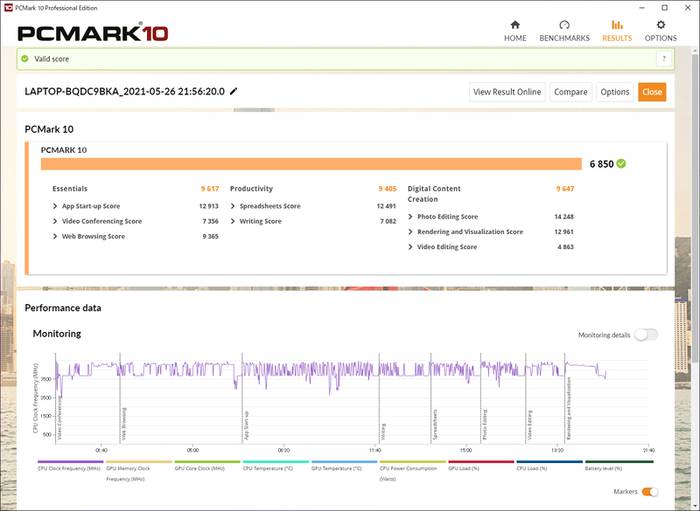Open the Benchmarks gauge icon
The height and width of the screenshot is (511, 700).
(564, 25)
